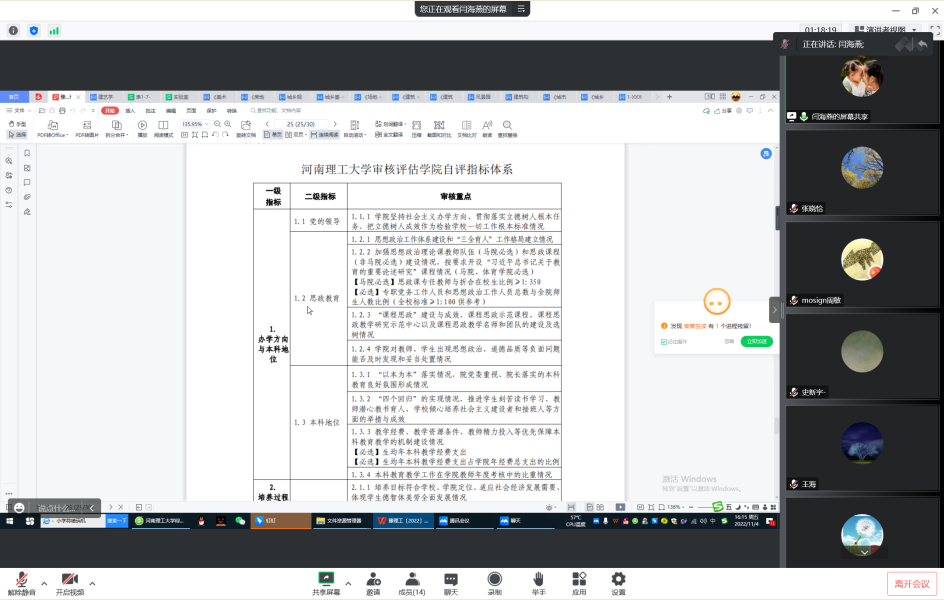Tick the checkbox in the popup notification

(x=663, y=342)
